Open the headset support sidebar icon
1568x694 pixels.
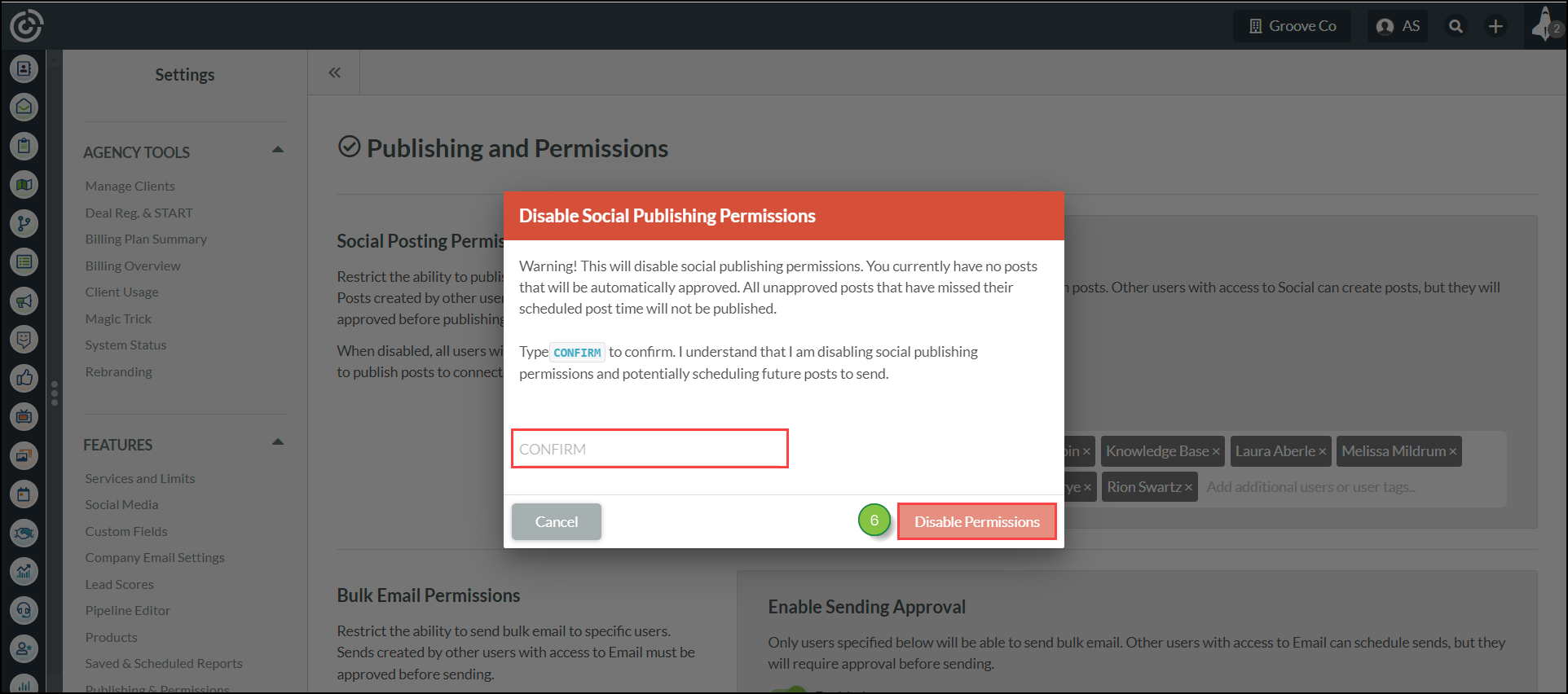point(24,610)
